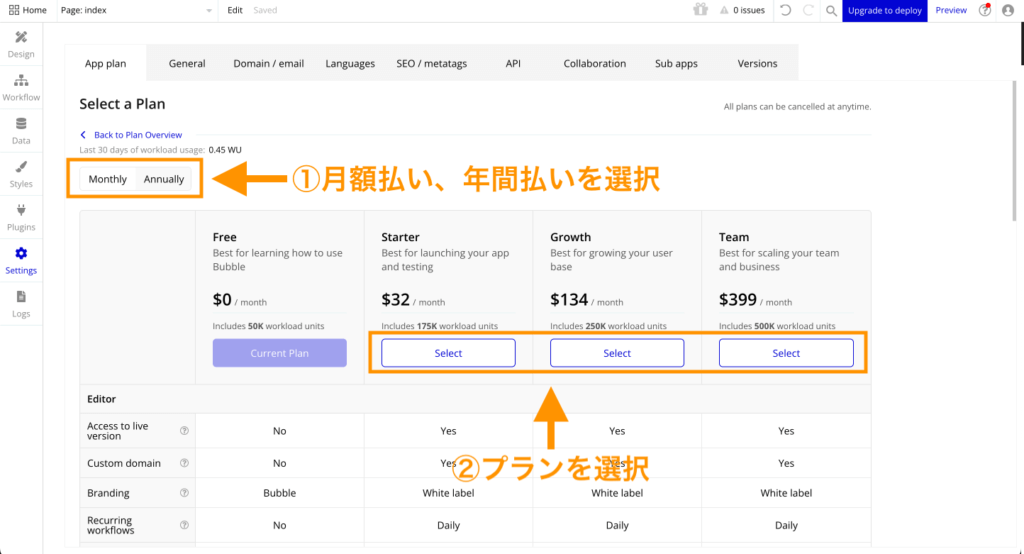Click the Select a Plan heading

click(x=122, y=104)
